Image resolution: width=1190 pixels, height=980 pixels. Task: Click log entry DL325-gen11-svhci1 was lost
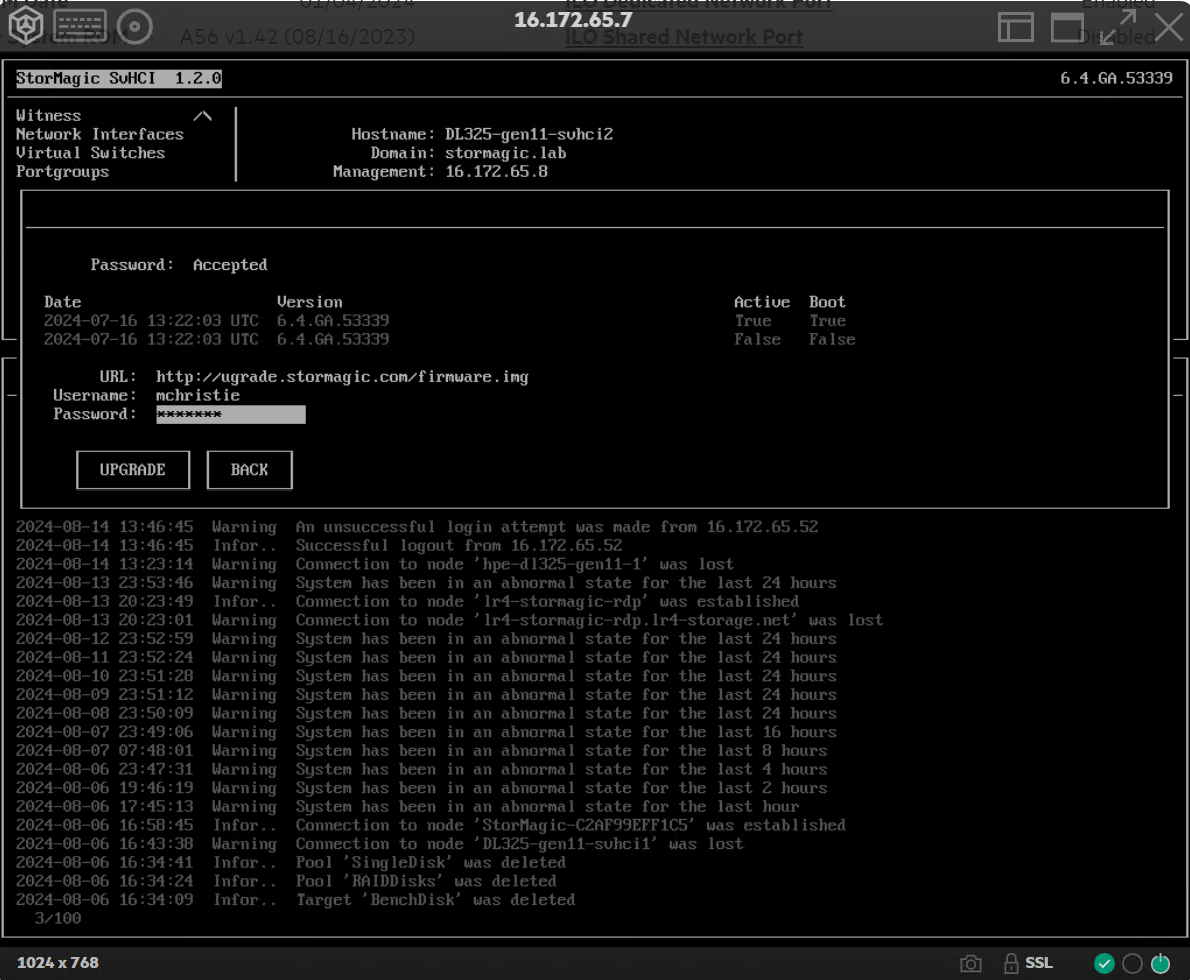tap(379, 844)
